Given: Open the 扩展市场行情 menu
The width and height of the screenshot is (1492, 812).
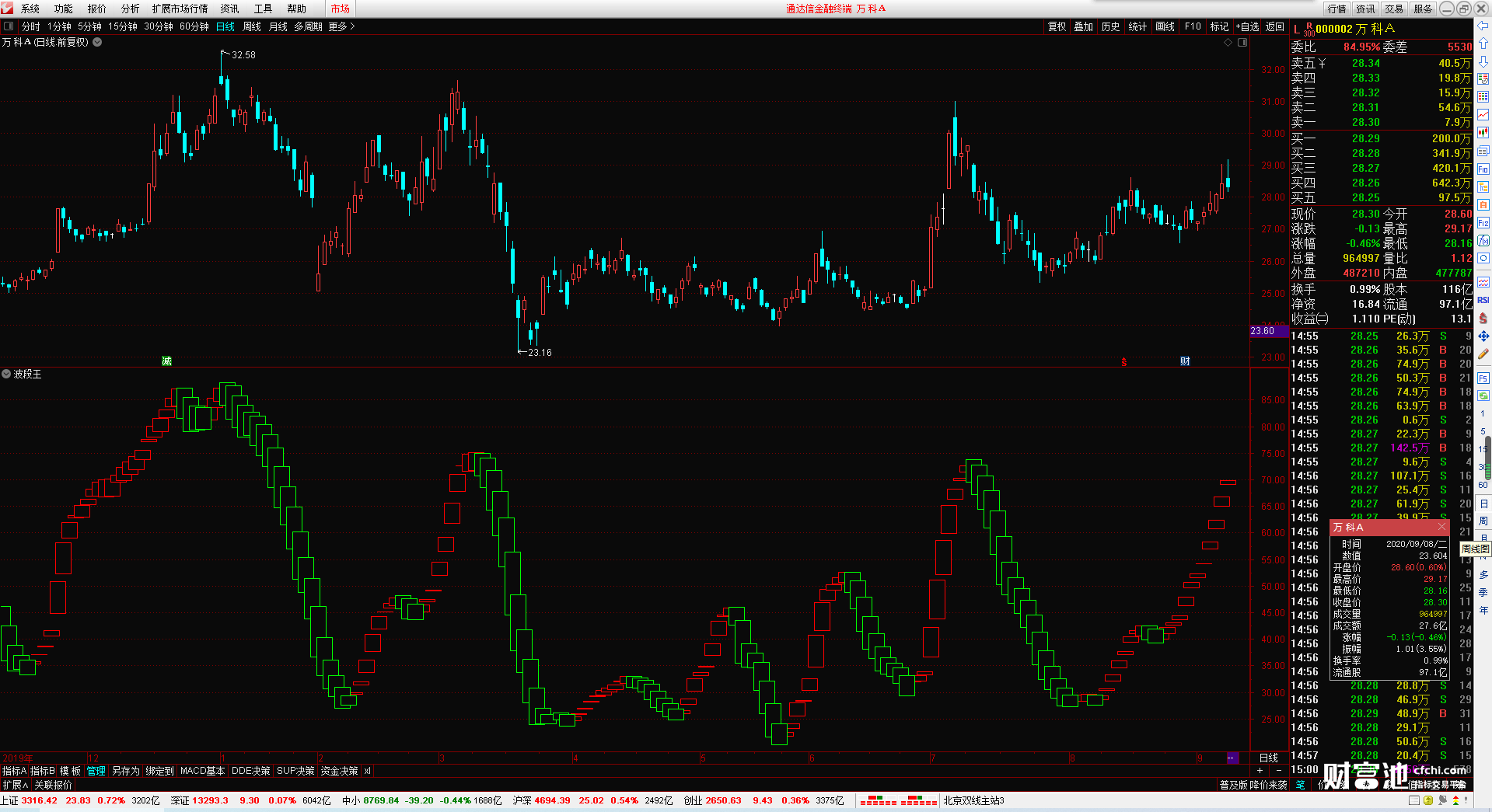Looking at the screenshot, I should (x=180, y=9).
